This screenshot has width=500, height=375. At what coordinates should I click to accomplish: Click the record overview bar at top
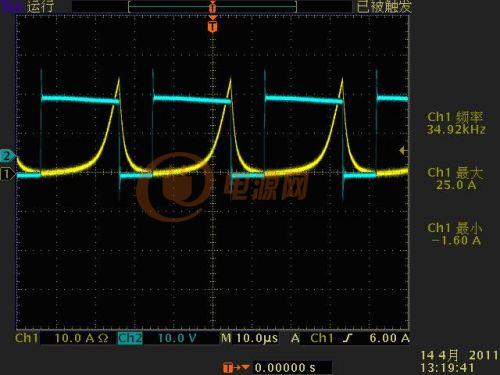212,7
